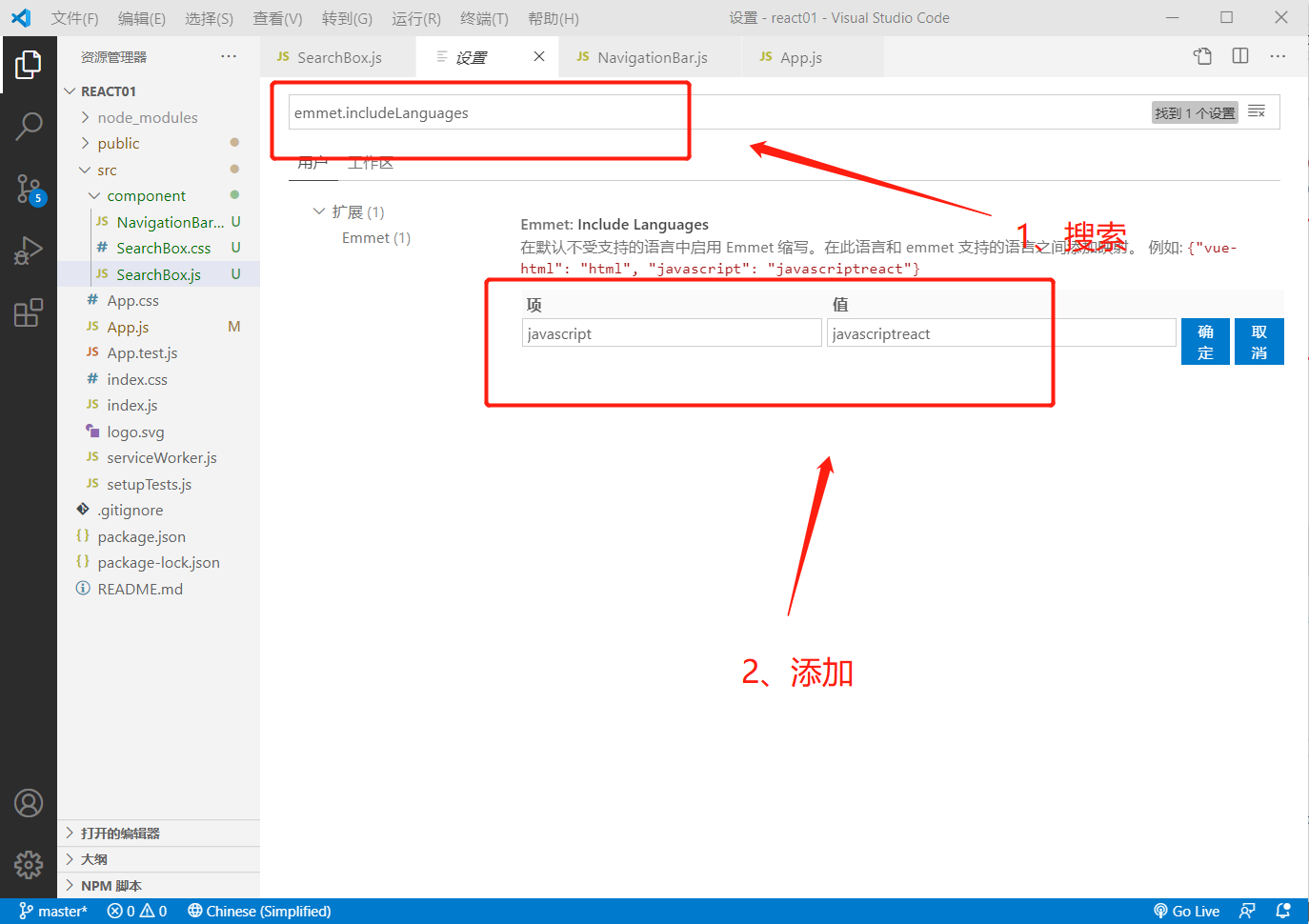
Task: Open editor more actions menu
Action: [x=1278, y=56]
